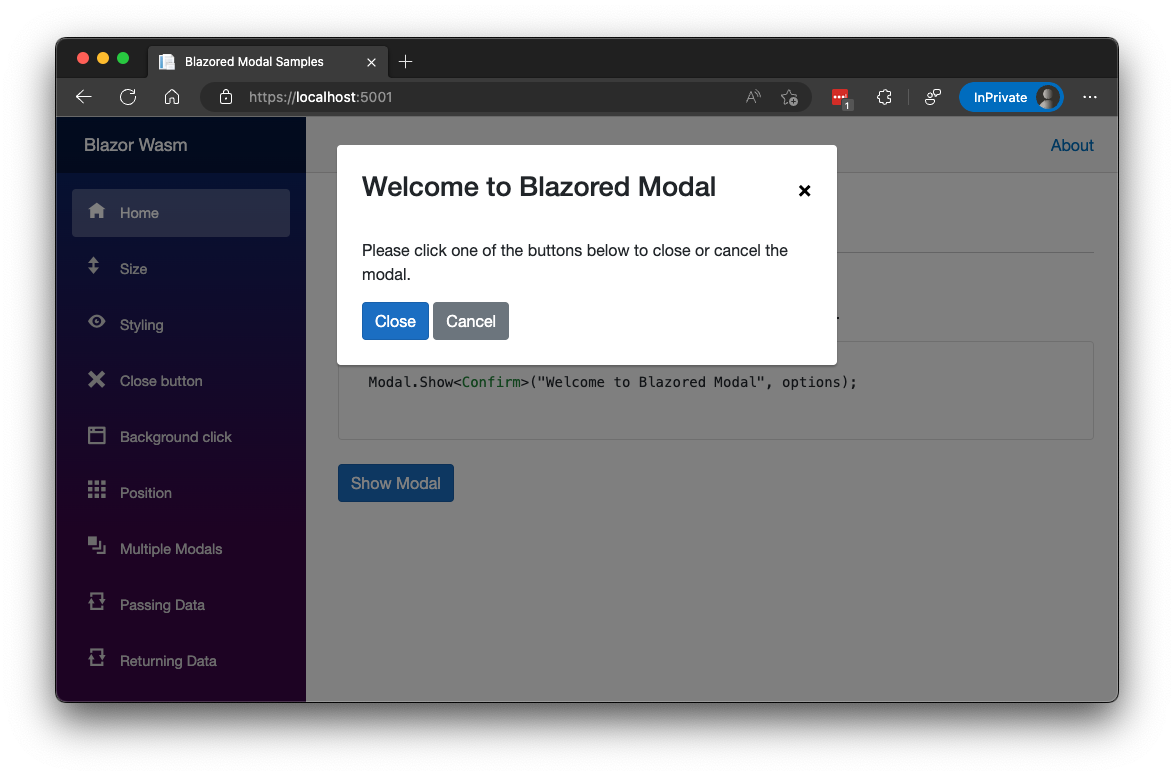Navigate to Background click page
This screenshot has height=776, width=1174.
tap(180, 437)
